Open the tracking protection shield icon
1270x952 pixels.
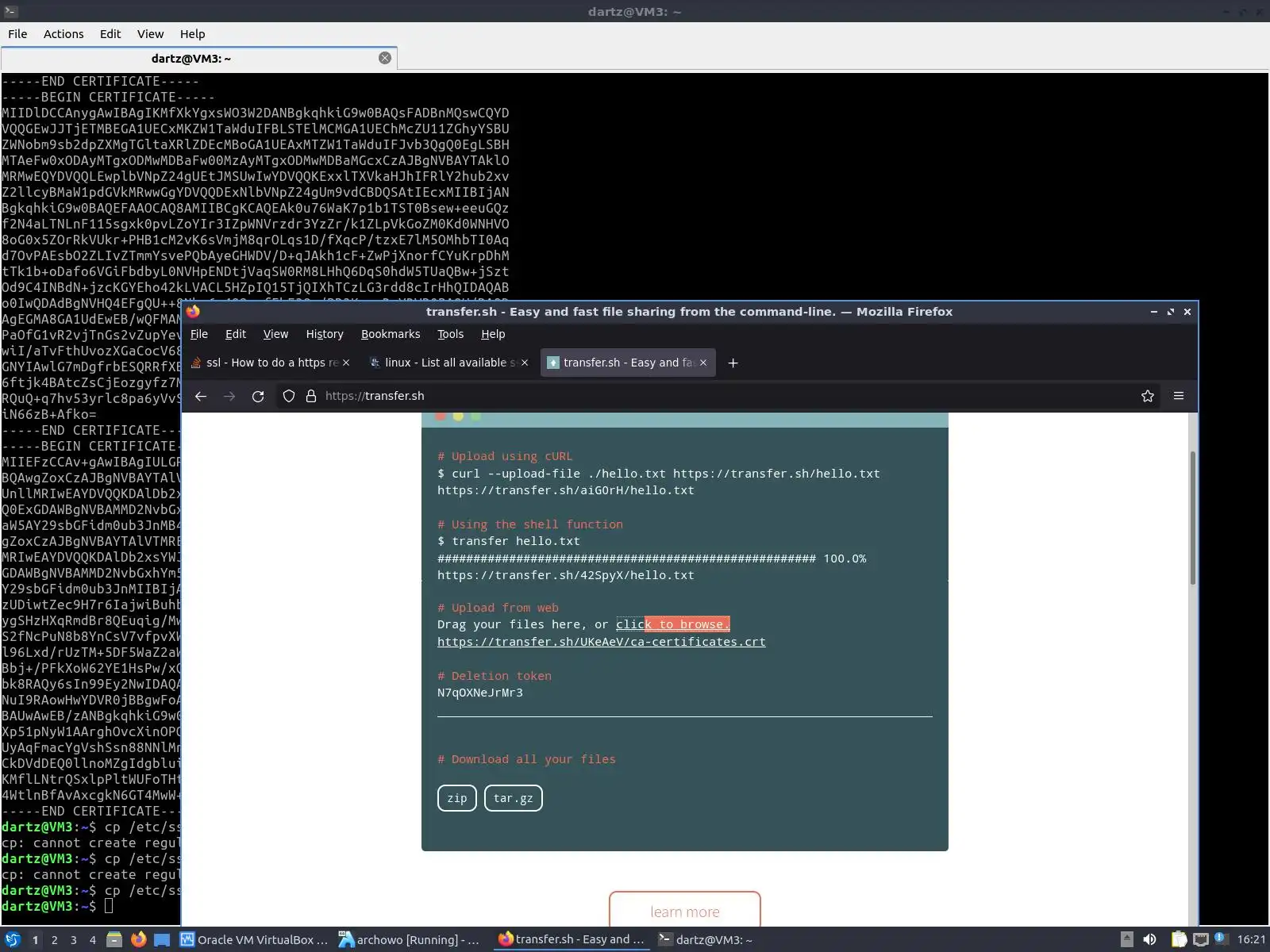tap(289, 396)
